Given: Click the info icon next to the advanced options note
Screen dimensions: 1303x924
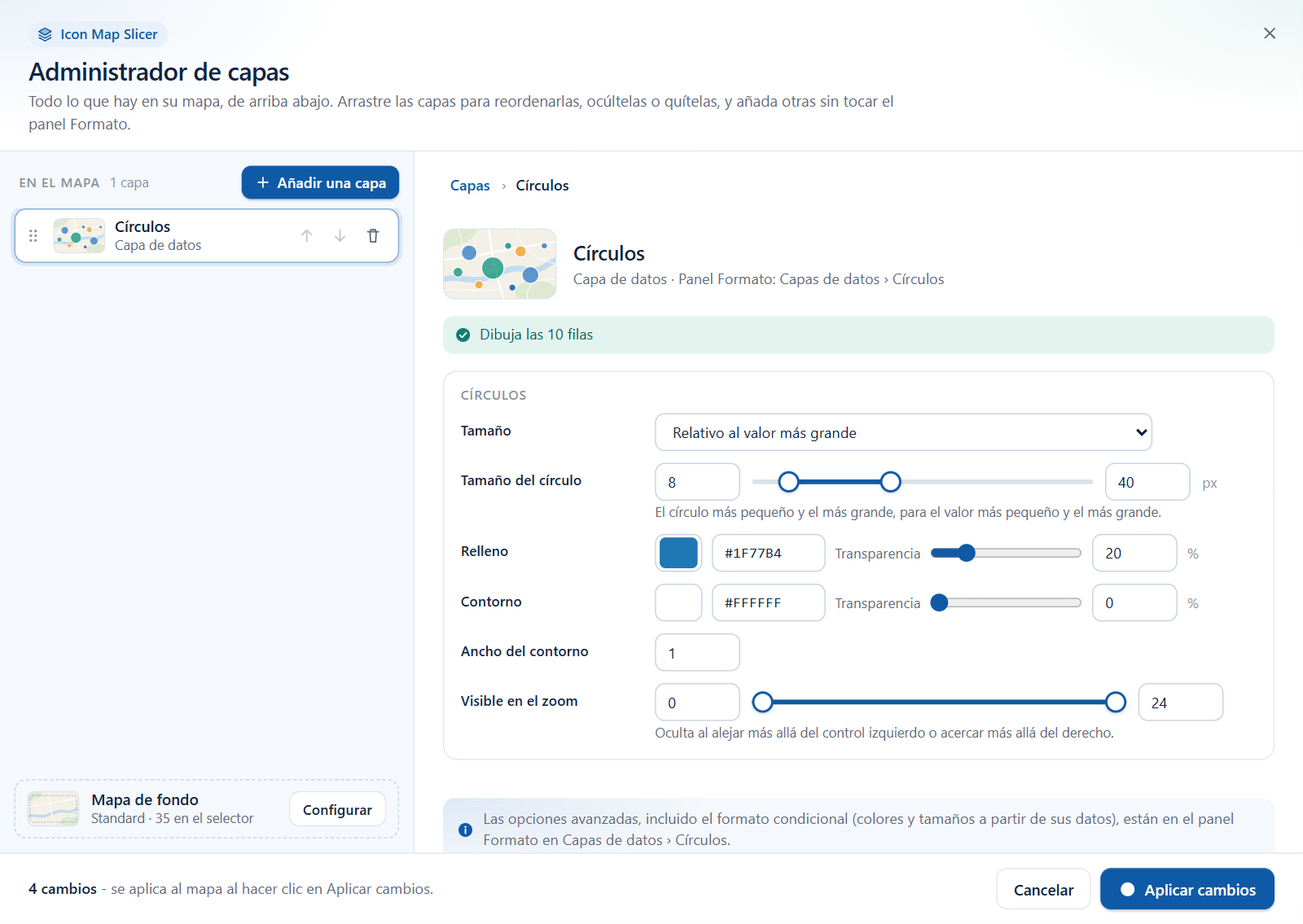Looking at the screenshot, I should [465, 830].
